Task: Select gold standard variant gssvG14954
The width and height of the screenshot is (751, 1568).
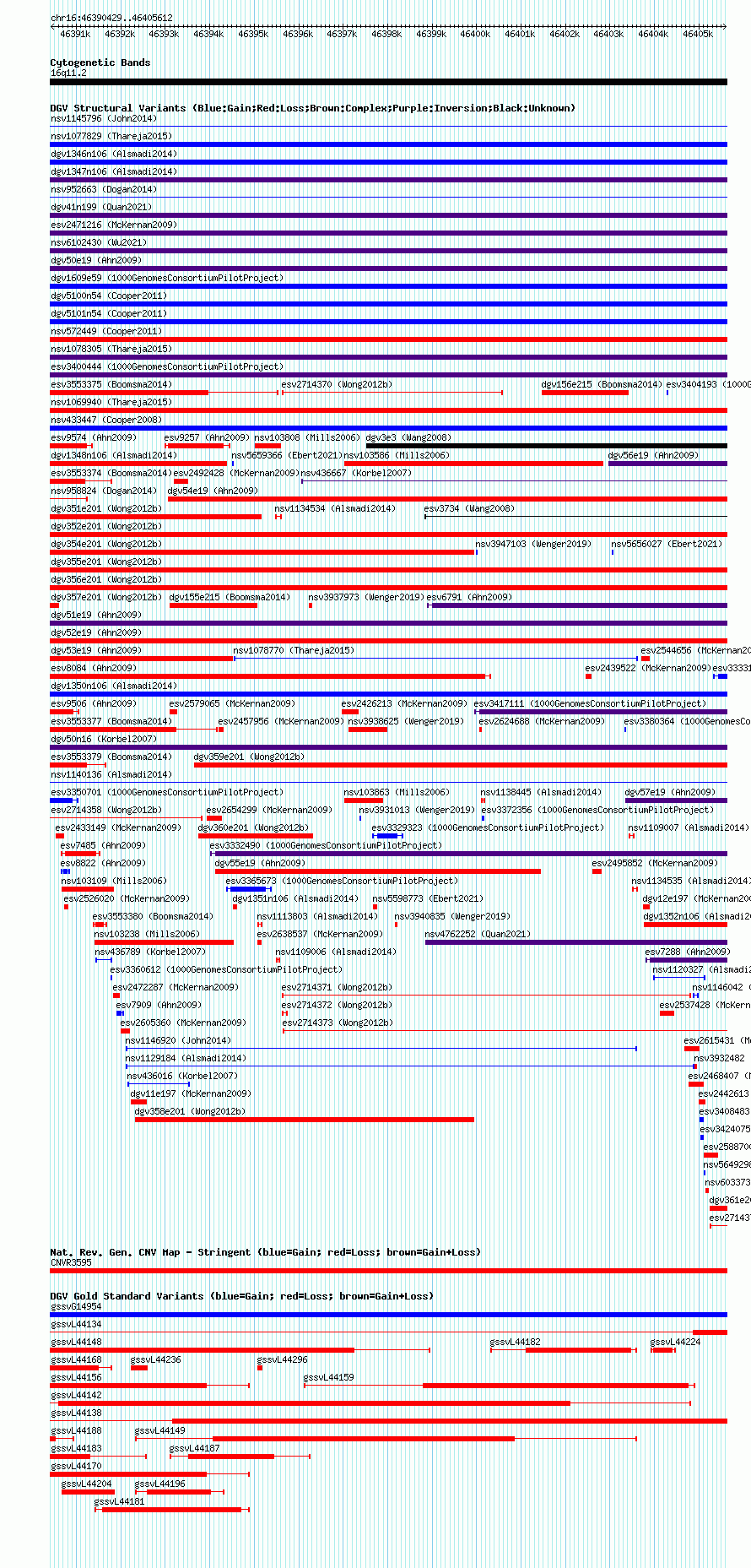Action: tap(388, 1314)
